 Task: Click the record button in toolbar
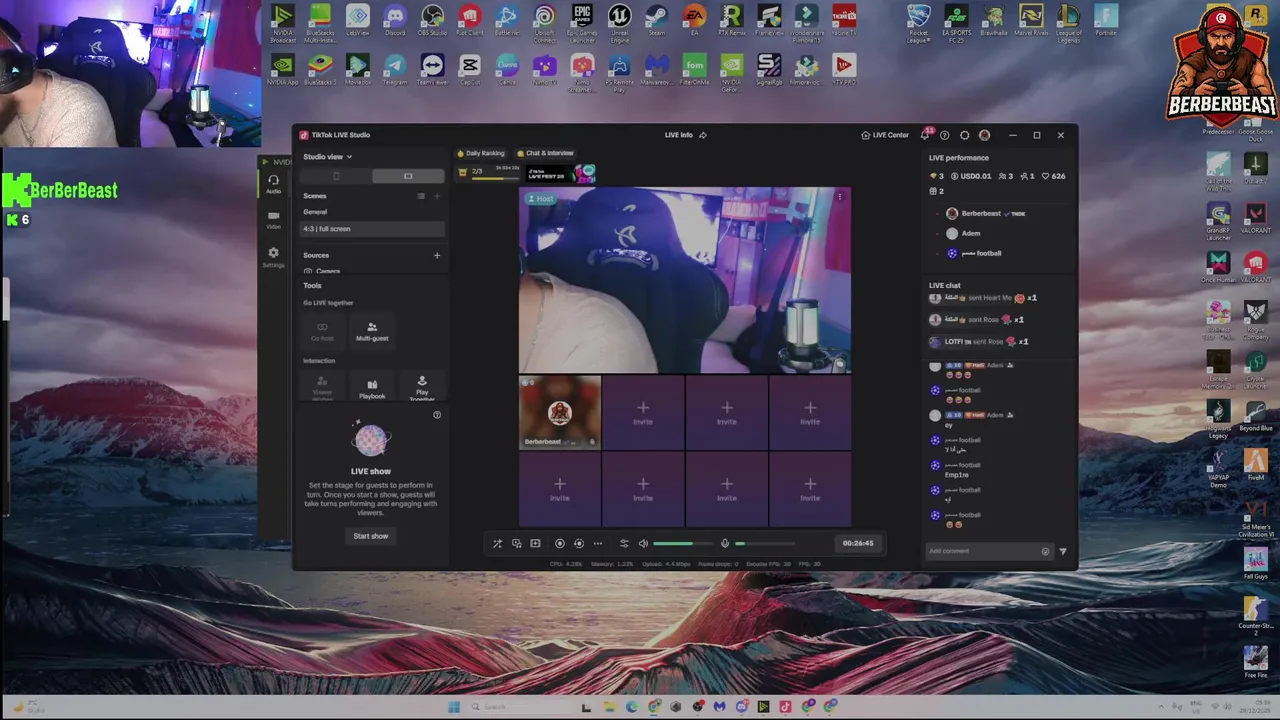560,544
